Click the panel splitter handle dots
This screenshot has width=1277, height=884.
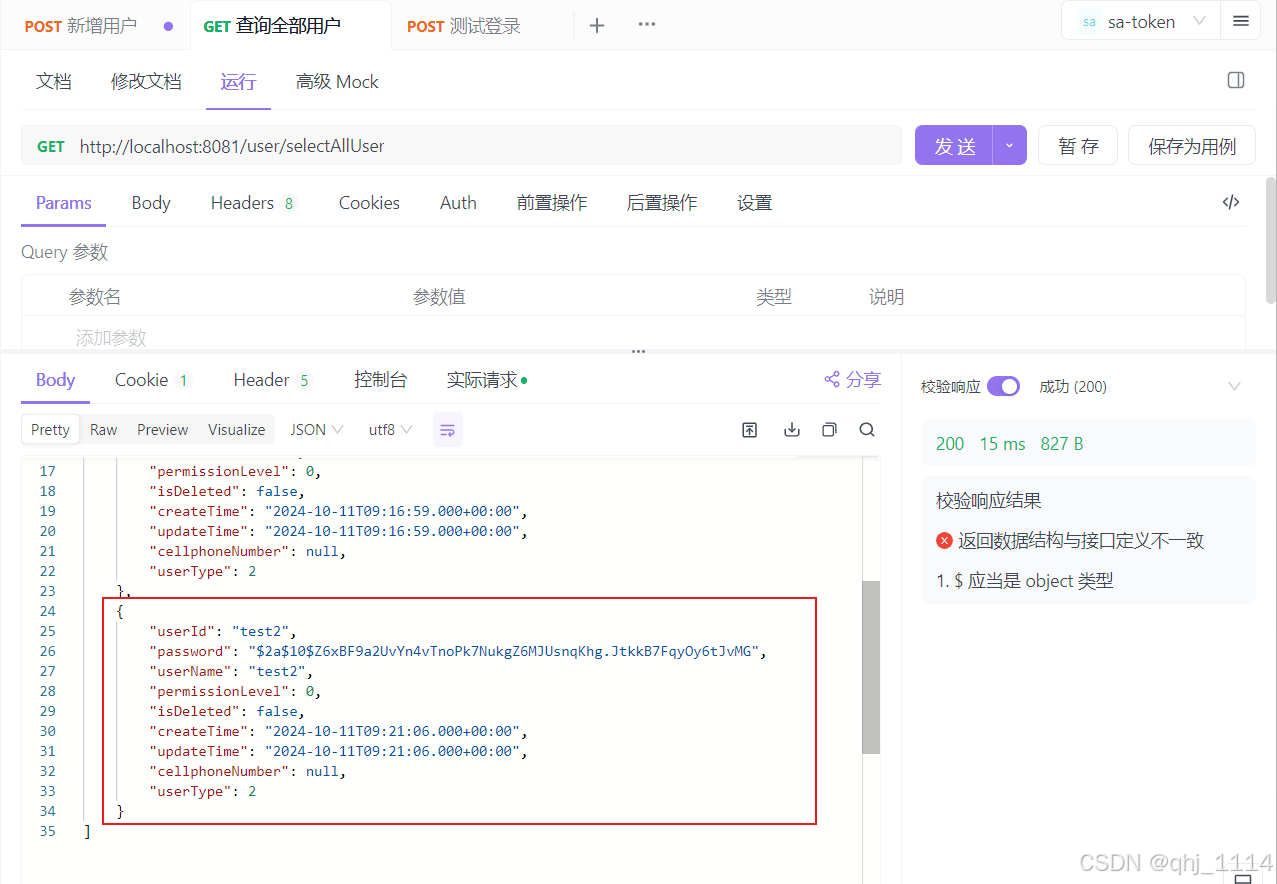coord(638,351)
